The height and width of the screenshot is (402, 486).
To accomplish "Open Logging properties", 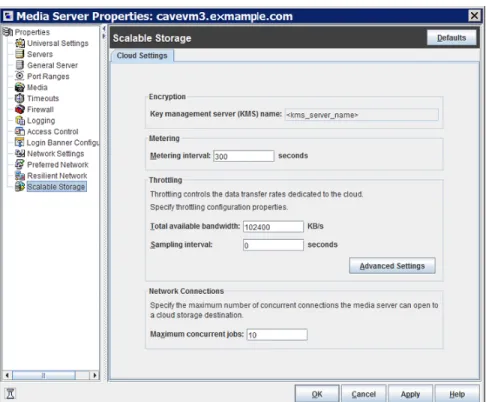I will click(41, 121).
